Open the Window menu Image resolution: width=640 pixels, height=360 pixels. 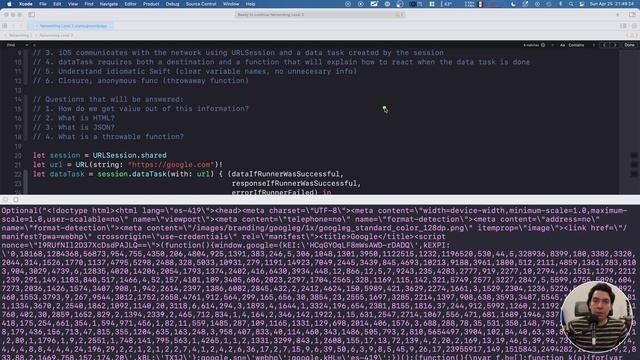pos(231,4)
